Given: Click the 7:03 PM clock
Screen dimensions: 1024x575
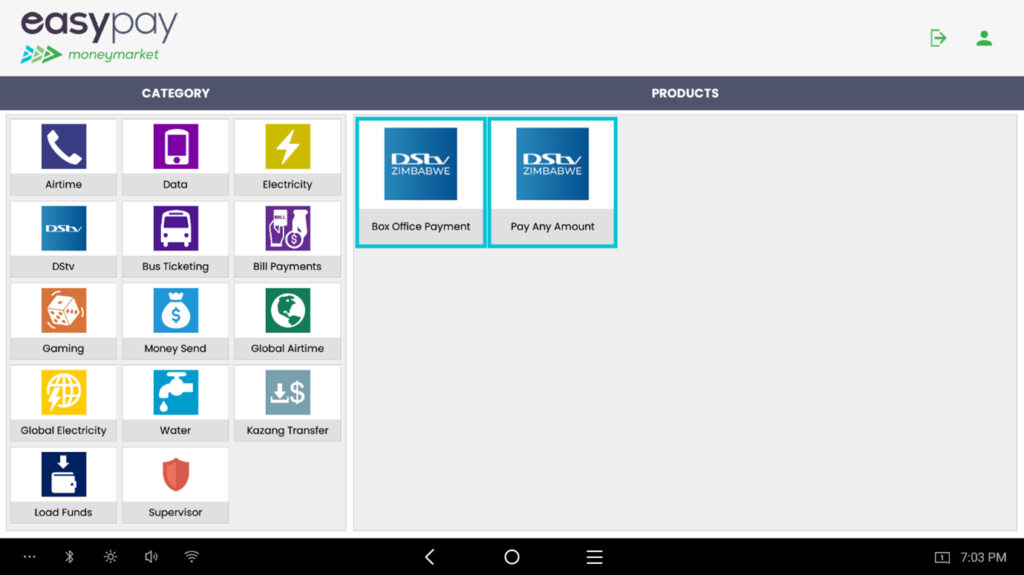Looking at the screenshot, I should 983,557.
